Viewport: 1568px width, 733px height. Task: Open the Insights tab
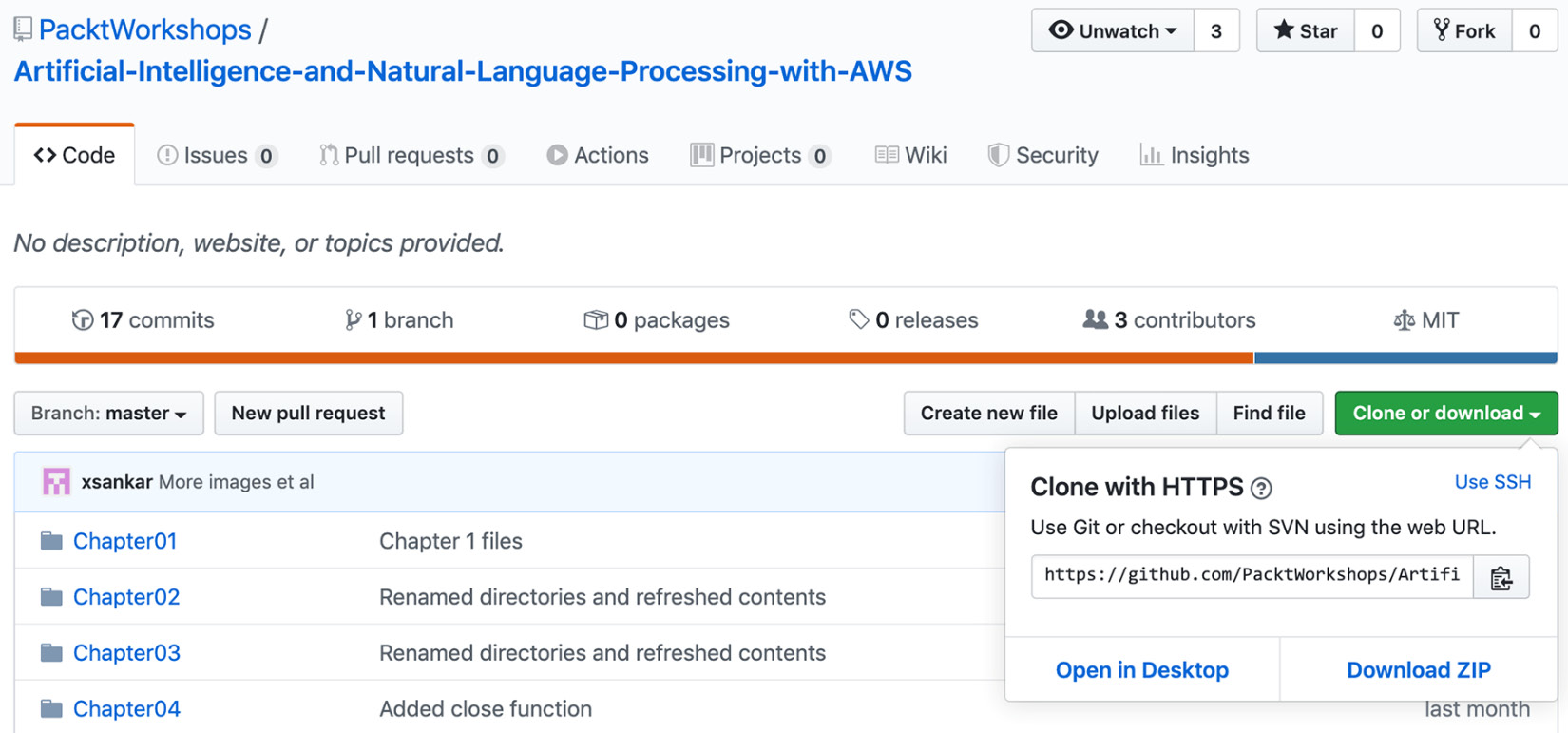tap(1195, 155)
